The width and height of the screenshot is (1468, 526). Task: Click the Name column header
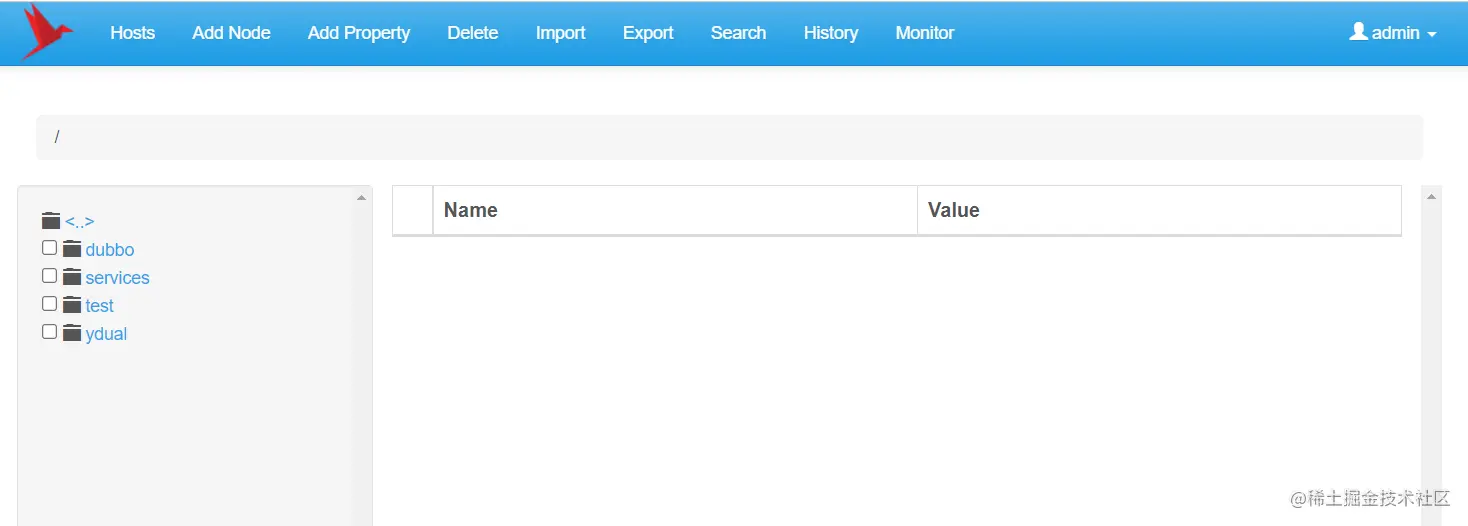point(675,210)
